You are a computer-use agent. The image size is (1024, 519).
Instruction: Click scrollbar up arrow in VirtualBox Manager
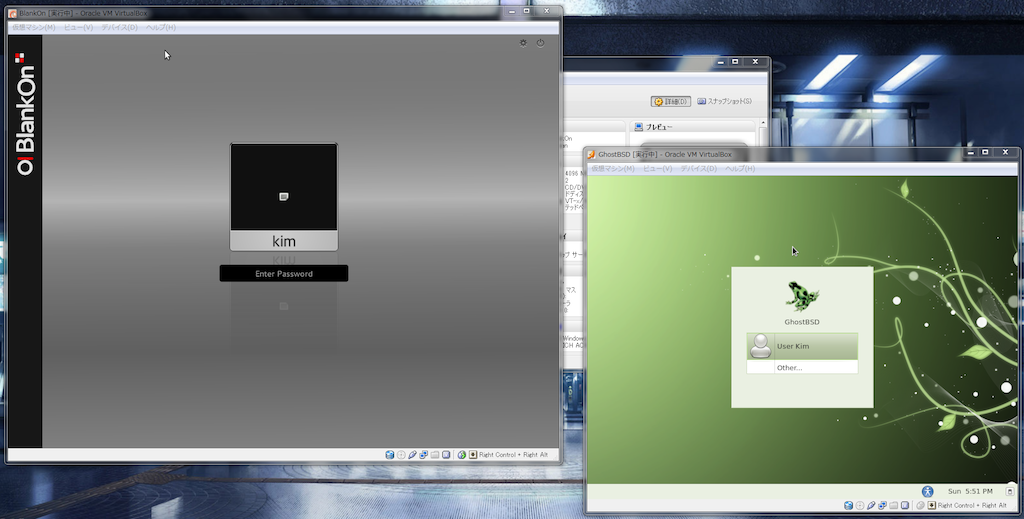(763, 123)
